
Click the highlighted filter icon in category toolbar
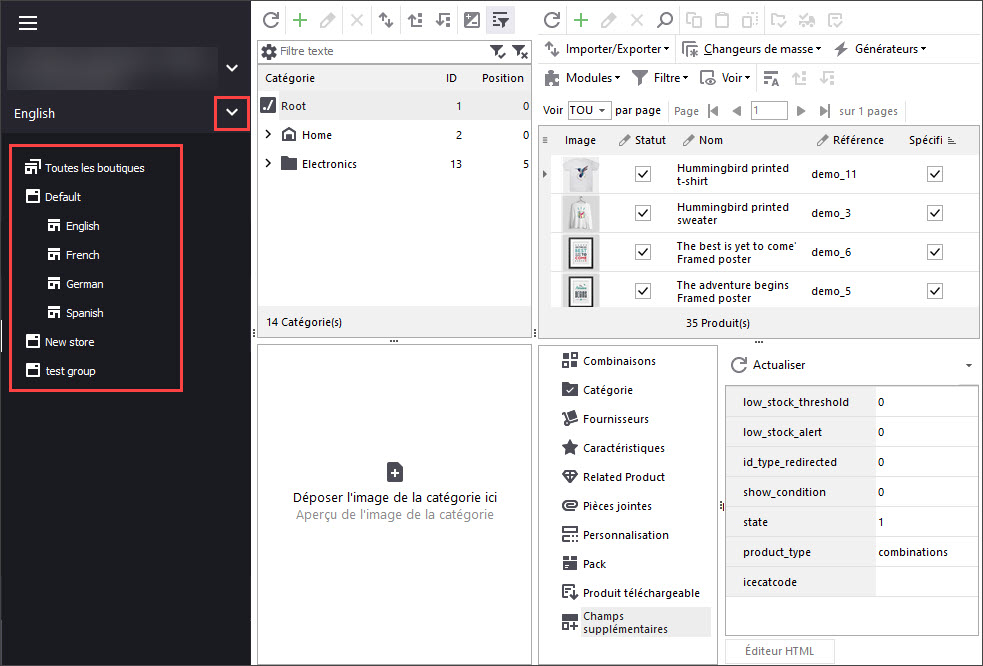point(500,20)
